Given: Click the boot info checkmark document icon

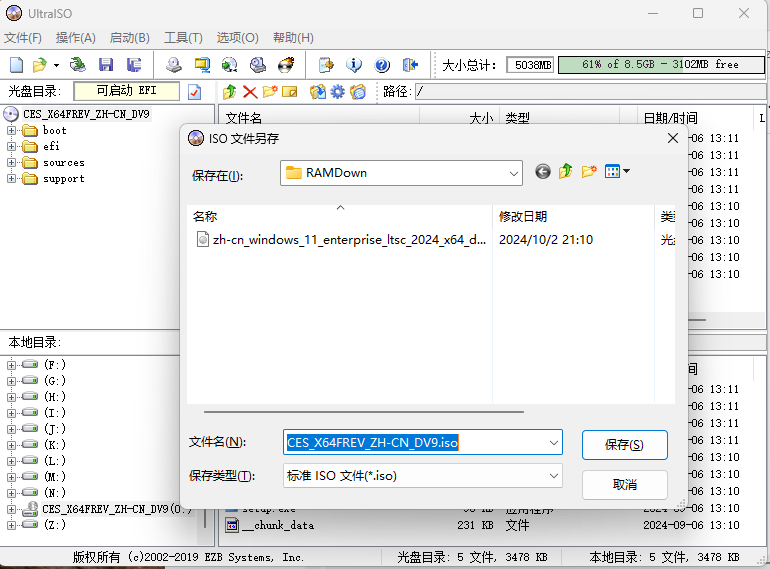Looking at the screenshot, I should click(194, 92).
